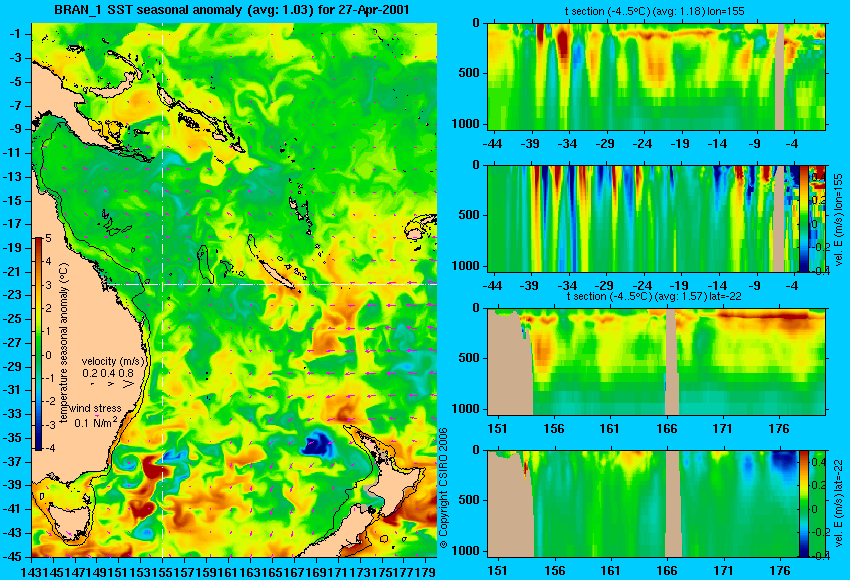
Task: Select the main SST anomaly map
Action: point(234,290)
